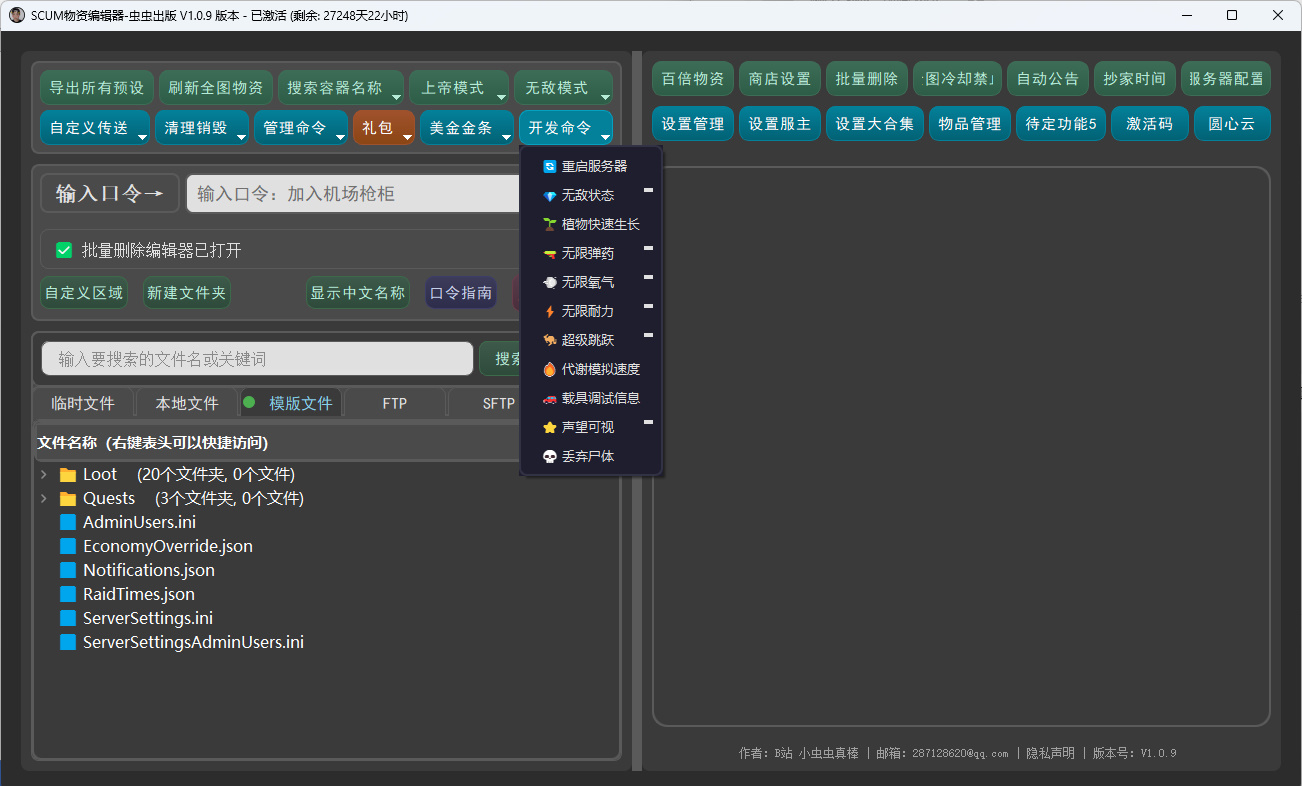Toggle the 无限耐力 switch indicator
The height and width of the screenshot is (786, 1302).
(648, 305)
